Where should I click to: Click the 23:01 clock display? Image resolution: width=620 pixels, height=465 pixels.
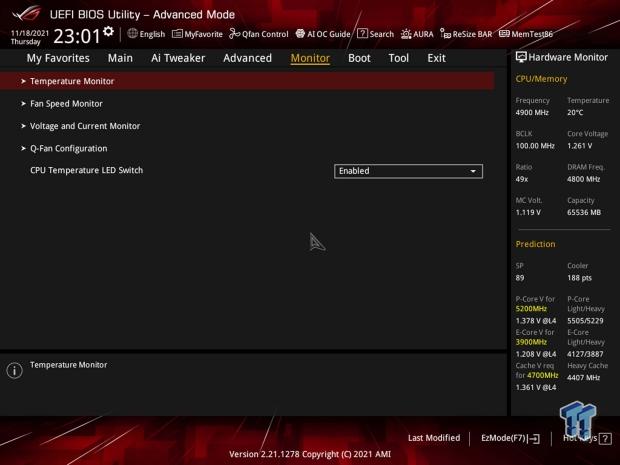coord(77,36)
